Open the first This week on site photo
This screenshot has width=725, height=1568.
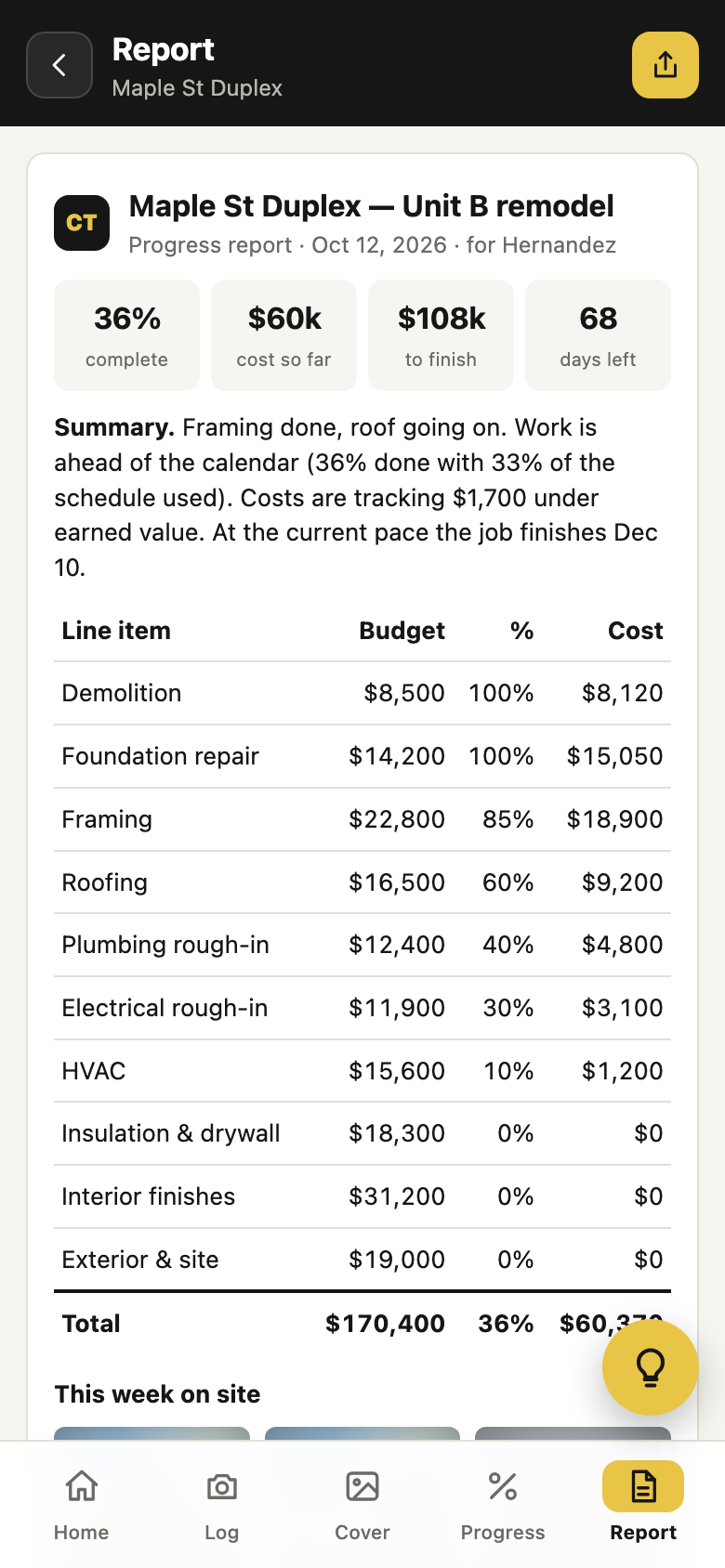click(152, 1433)
